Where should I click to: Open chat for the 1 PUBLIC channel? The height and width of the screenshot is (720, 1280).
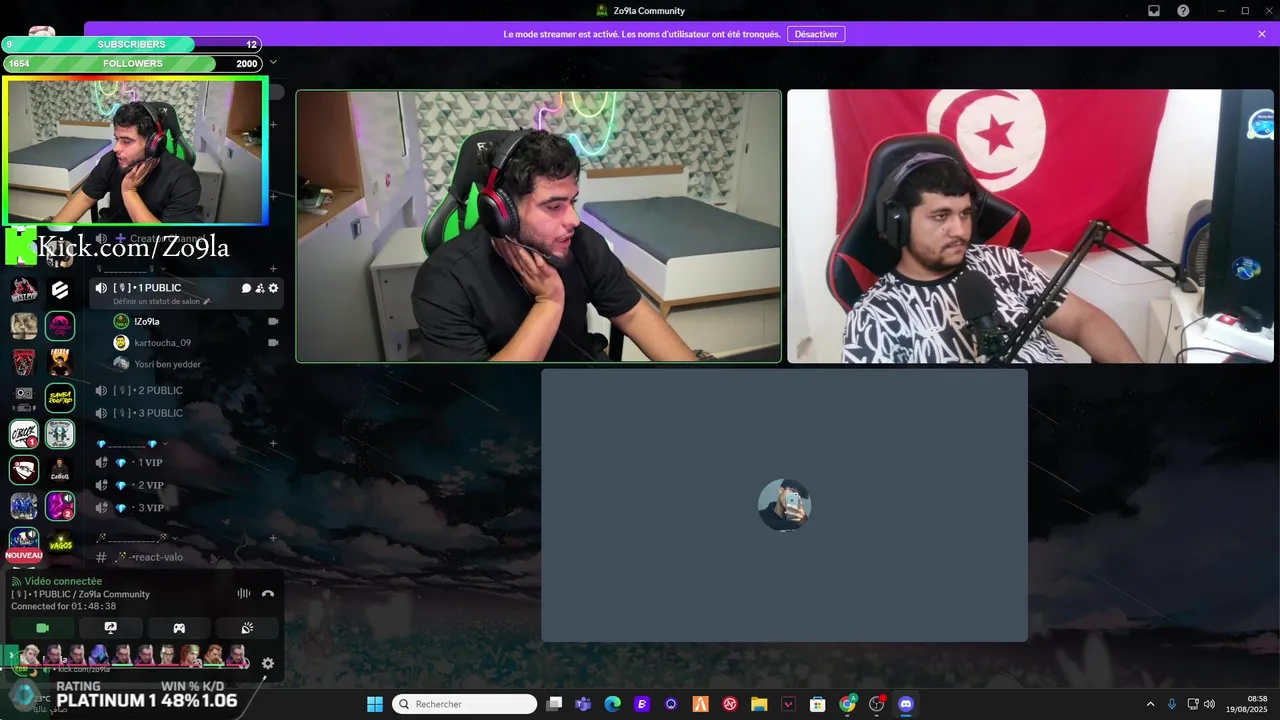coord(246,288)
